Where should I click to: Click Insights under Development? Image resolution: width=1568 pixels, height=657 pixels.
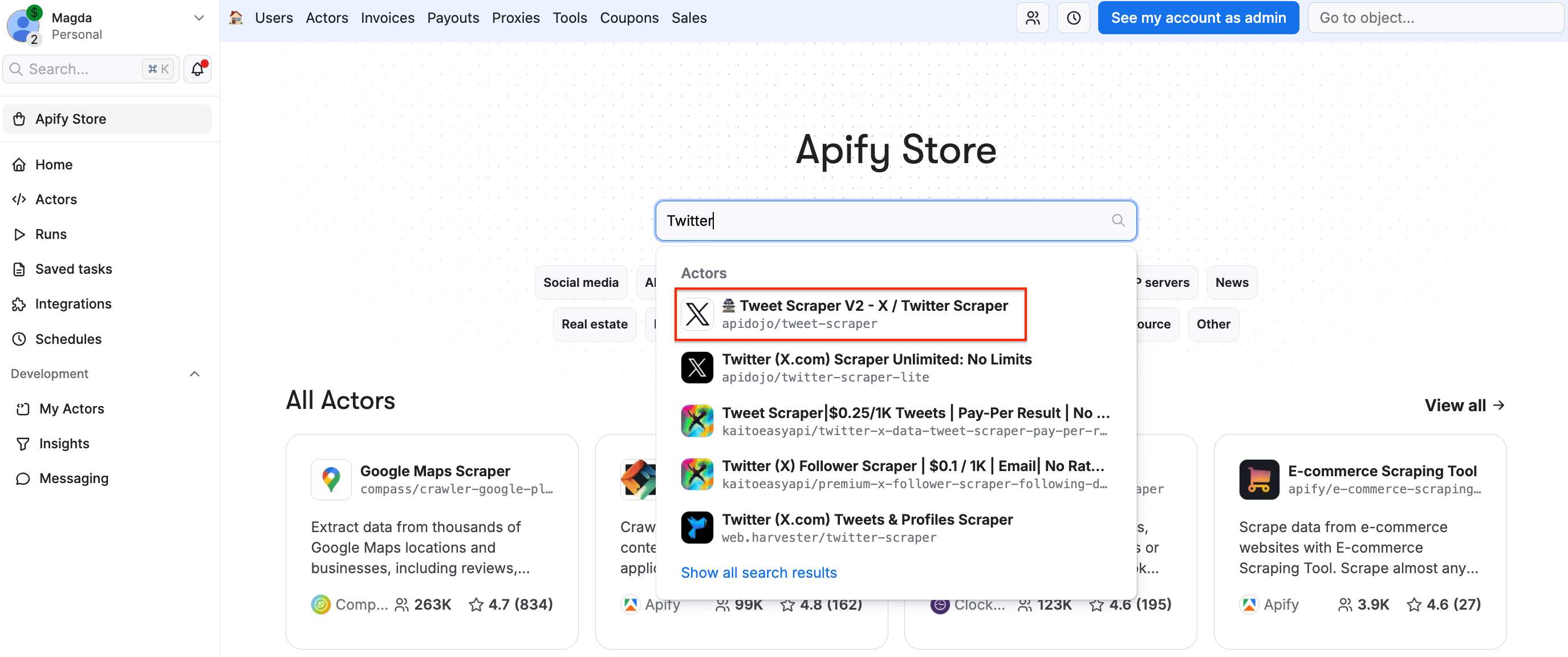[x=64, y=443]
